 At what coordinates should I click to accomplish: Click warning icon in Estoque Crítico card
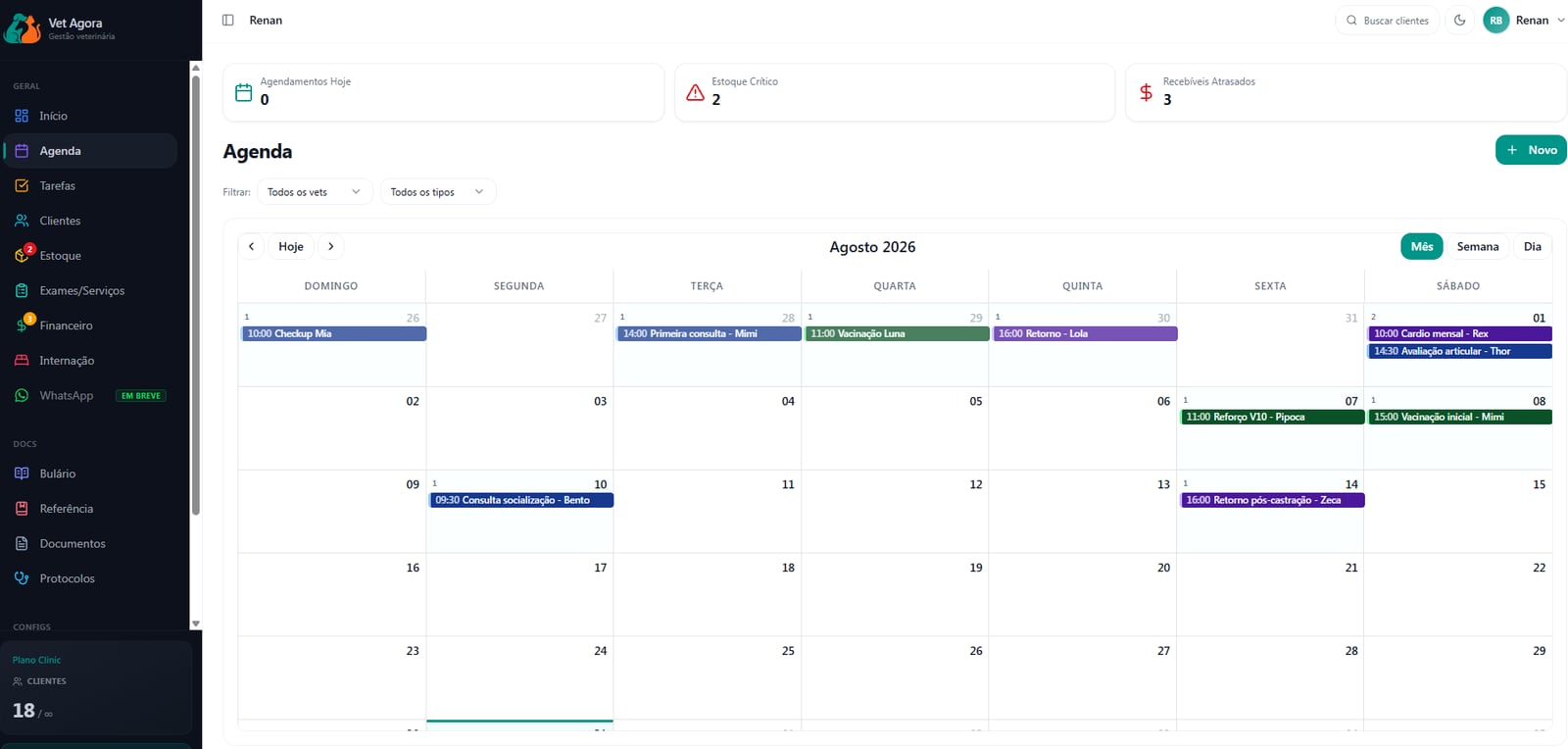coord(695,93)
